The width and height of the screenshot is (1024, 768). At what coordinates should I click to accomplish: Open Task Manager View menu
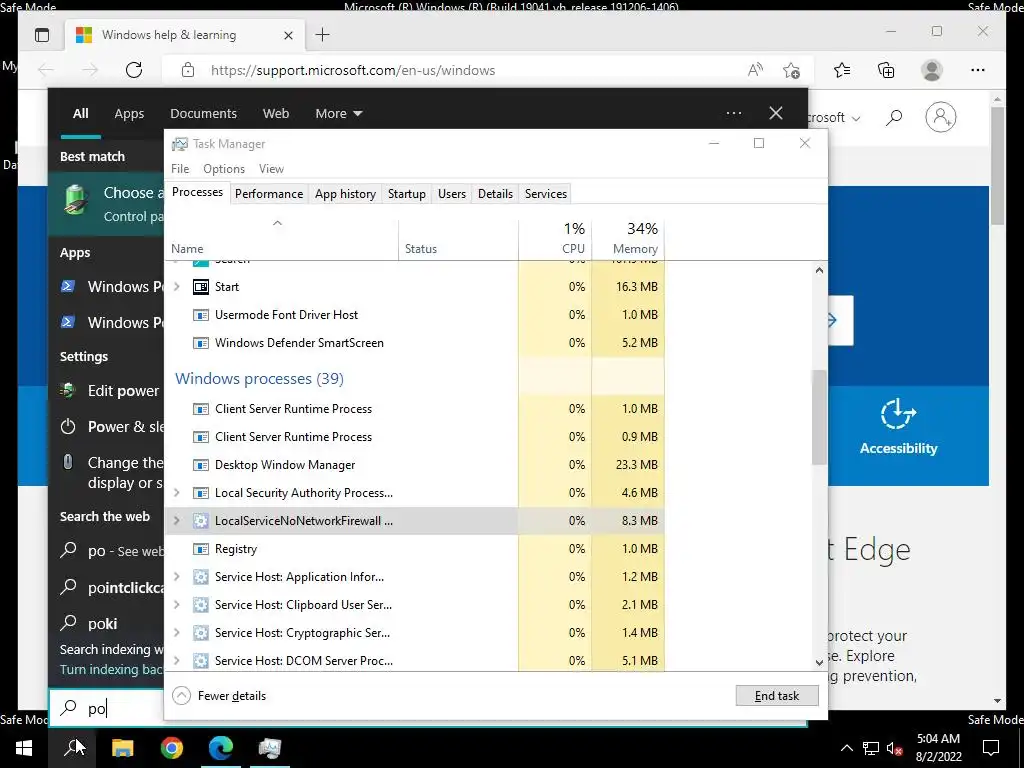tap(271, 168)
